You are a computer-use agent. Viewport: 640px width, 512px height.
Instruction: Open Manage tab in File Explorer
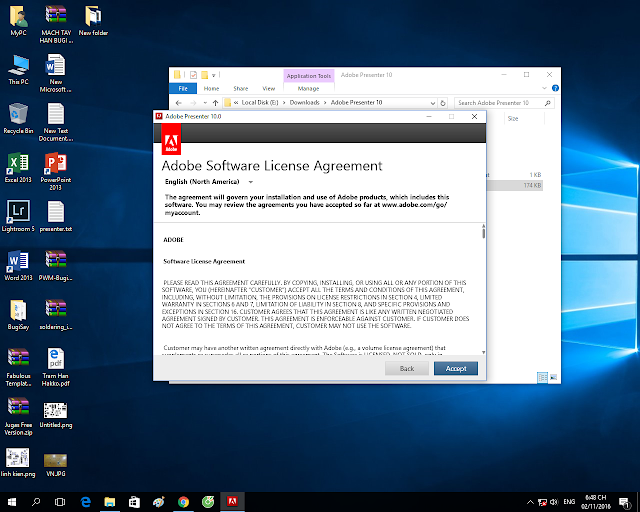pyautogui.click(x=309, y=88)
